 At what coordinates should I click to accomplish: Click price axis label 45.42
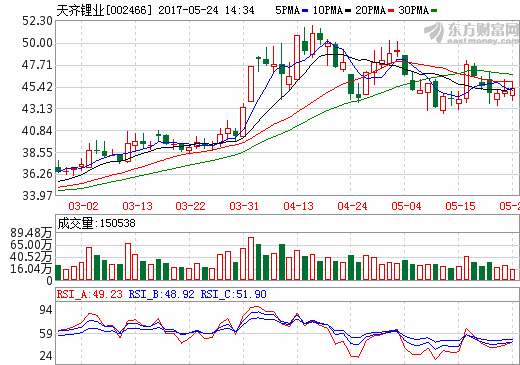[x=37, y=87]
